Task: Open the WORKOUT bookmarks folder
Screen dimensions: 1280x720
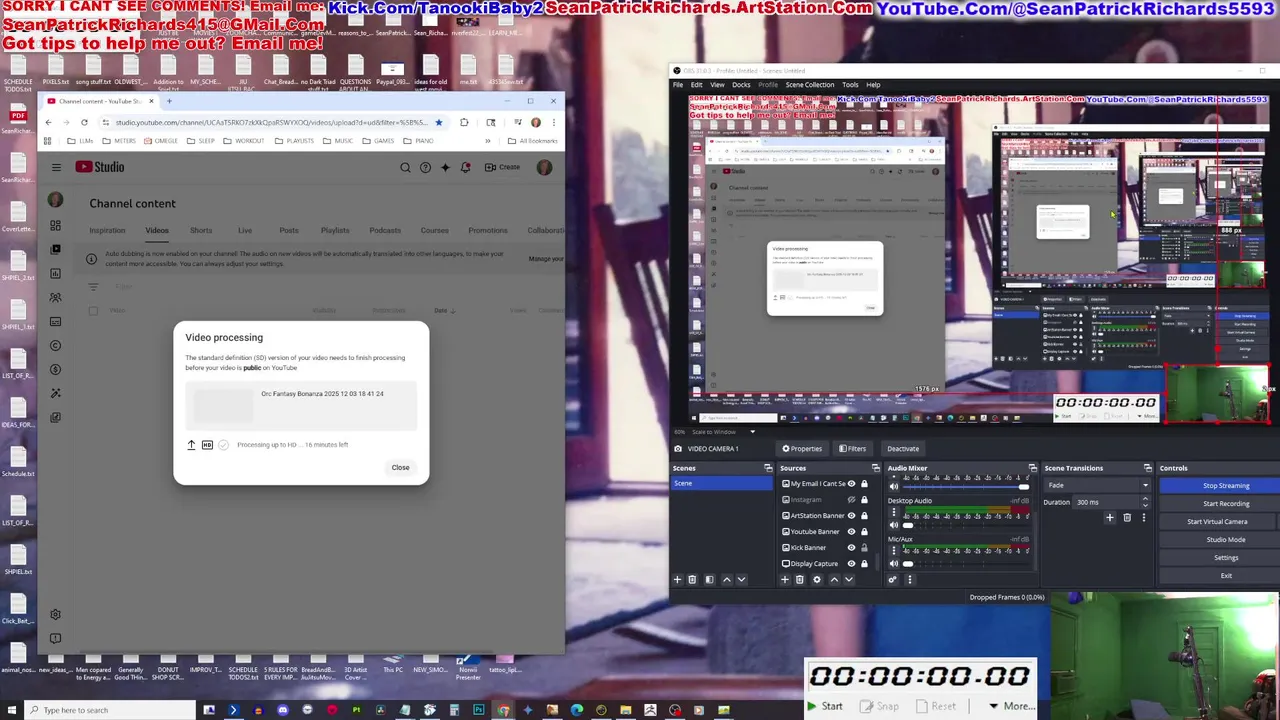Action: (x=243, y=141)
